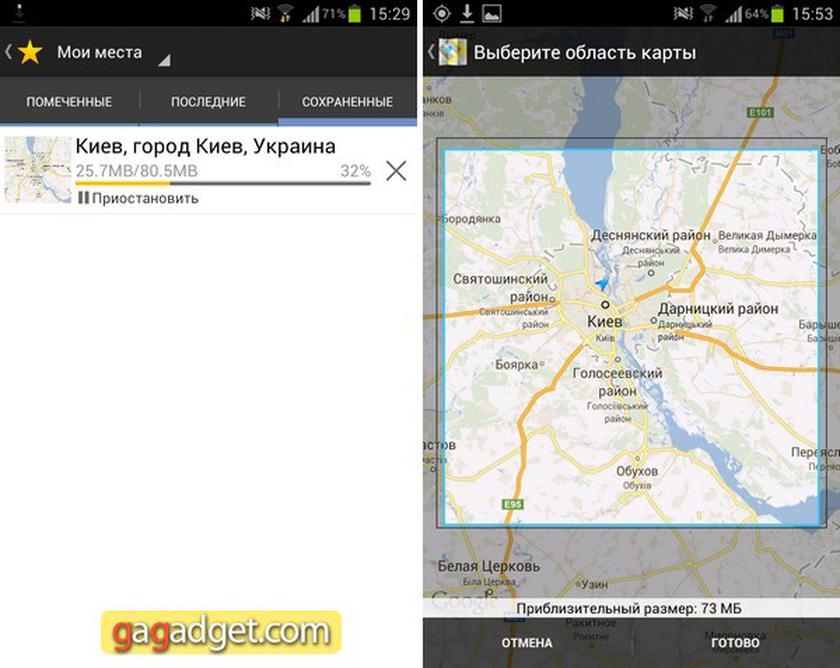Open the Kiev map thumbnail
The width and height of the screenshot is (840, 668).
(x=38, y=170)
